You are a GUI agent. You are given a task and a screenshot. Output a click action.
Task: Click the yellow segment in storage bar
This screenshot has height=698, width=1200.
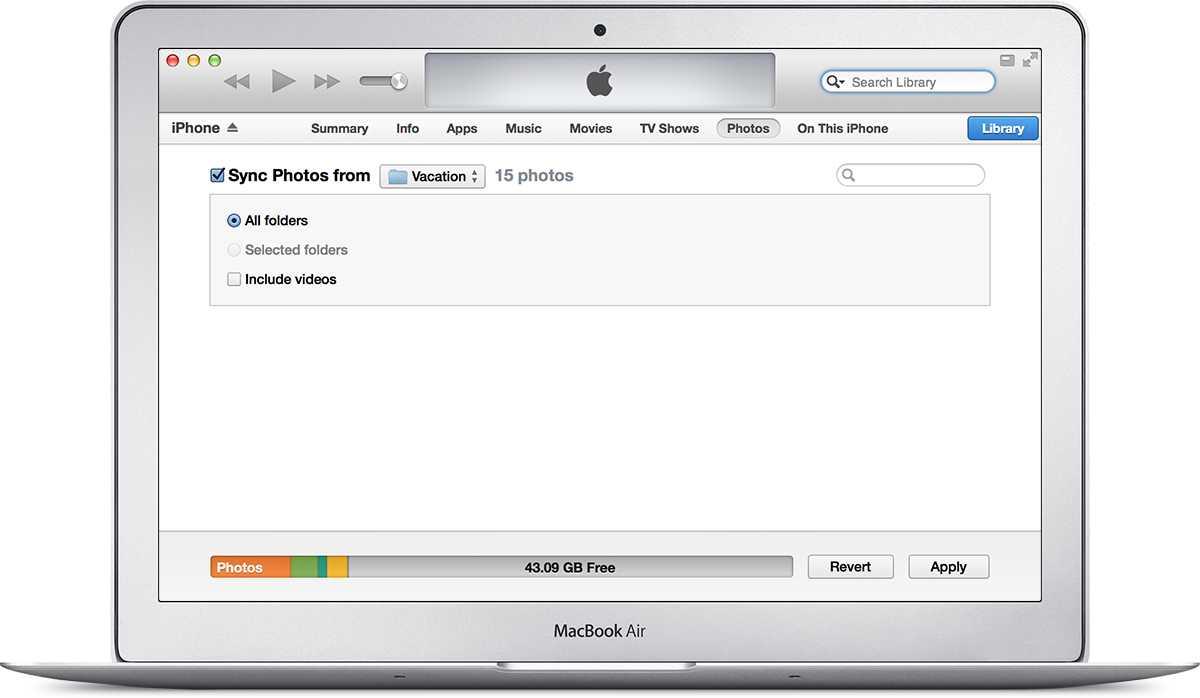[x=338, y=567]
